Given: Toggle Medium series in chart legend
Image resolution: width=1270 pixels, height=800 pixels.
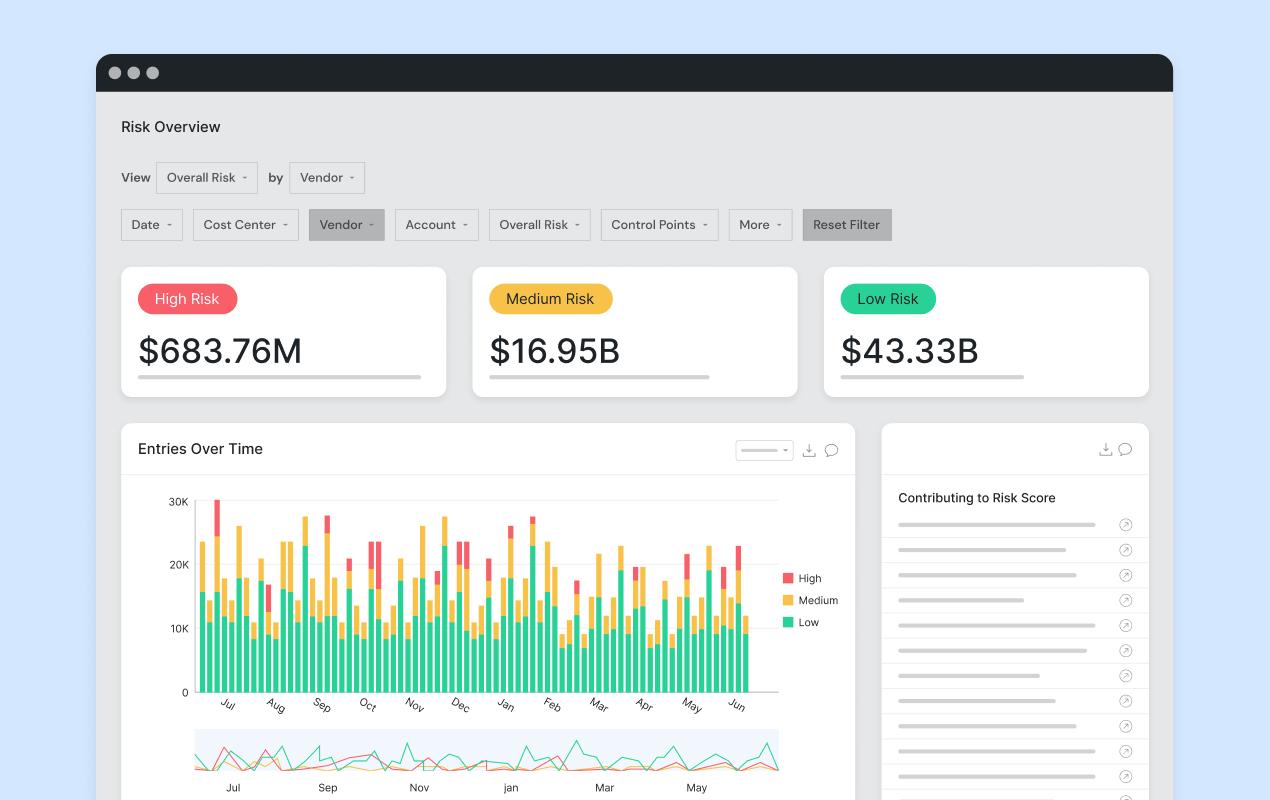Looking at the screenshot, I should (x=809, y=600).
